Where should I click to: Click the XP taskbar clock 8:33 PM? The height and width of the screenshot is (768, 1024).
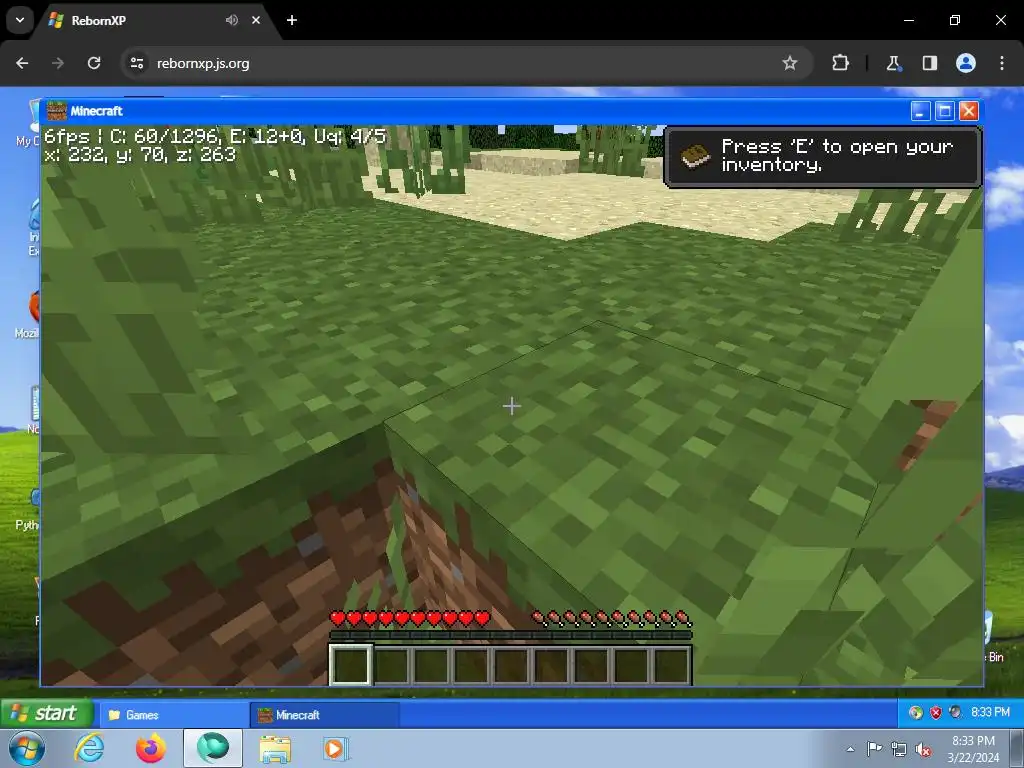tap(990, 712)
